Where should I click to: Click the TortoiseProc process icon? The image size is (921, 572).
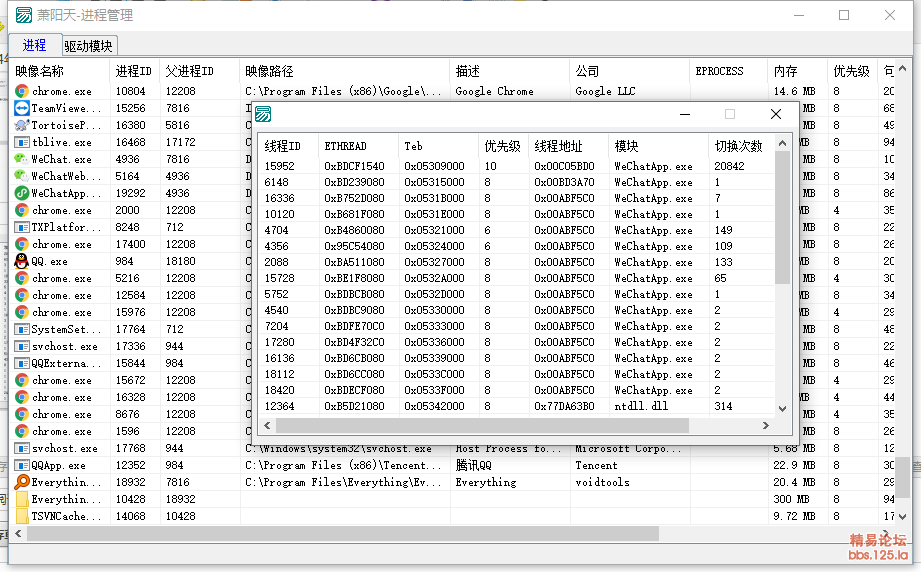coord(22,125)
